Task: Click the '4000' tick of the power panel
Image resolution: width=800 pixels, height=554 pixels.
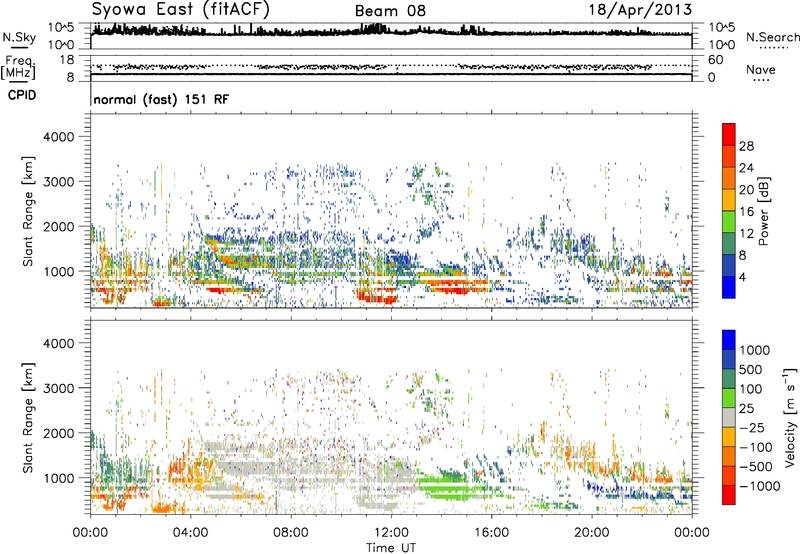Action: [58, 137]
